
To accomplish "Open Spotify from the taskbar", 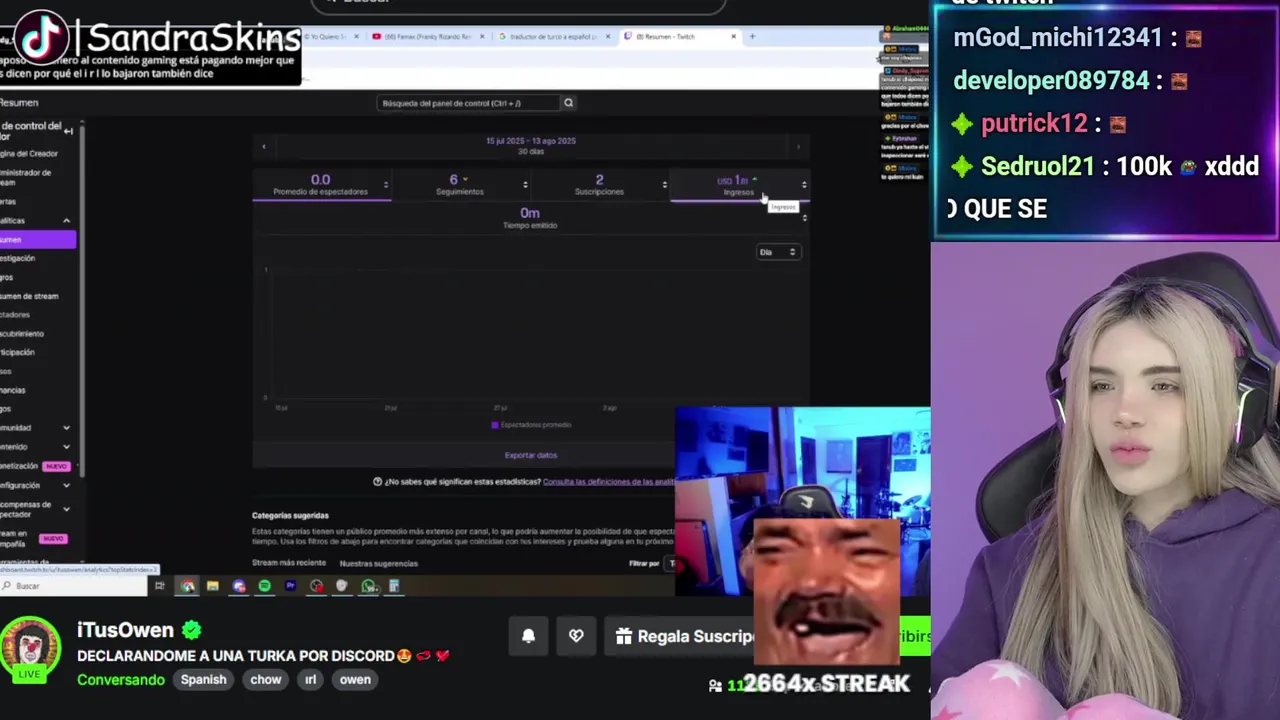I will 264,586.
